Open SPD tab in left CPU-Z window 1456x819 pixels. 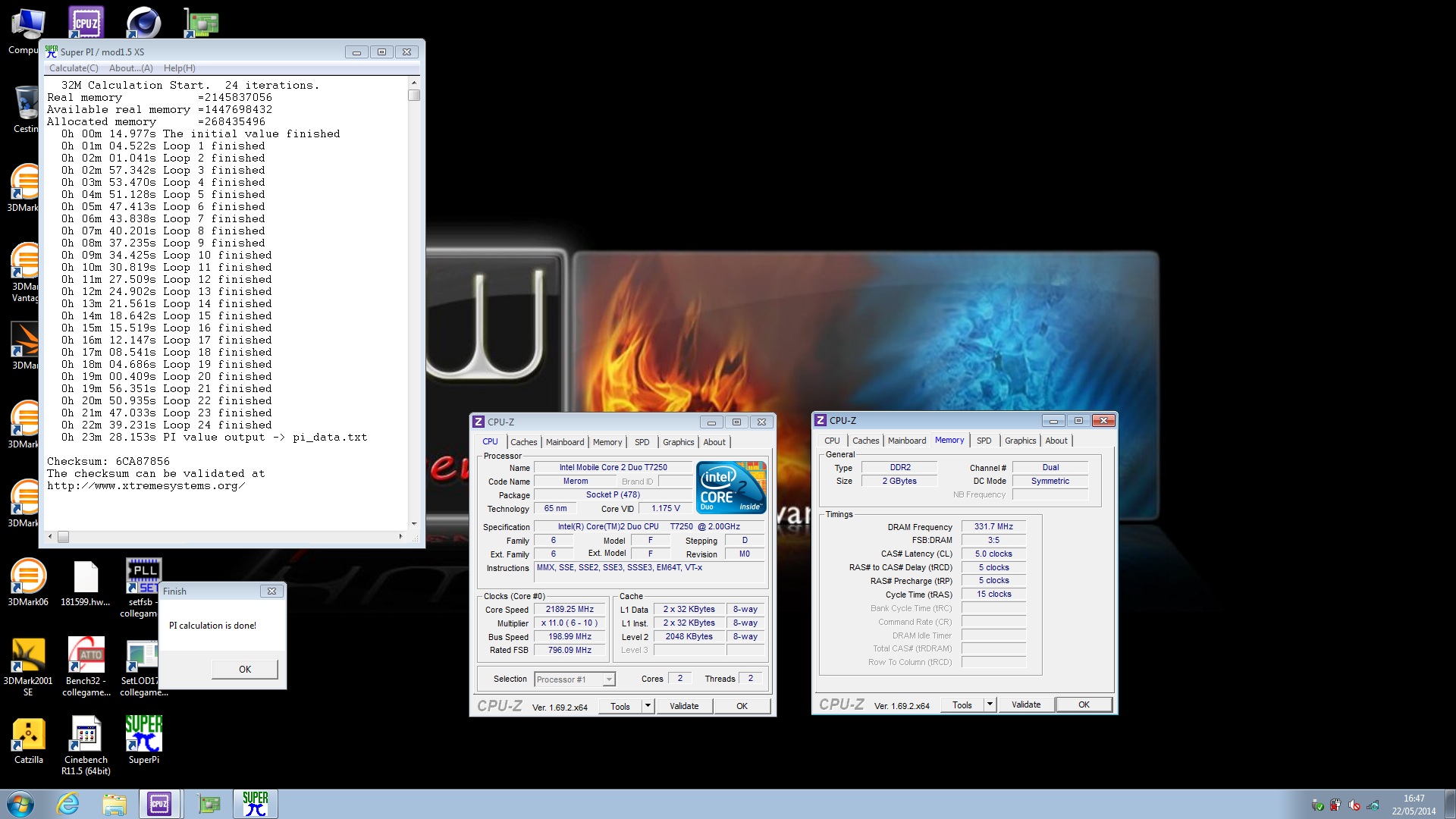point(642,442)
